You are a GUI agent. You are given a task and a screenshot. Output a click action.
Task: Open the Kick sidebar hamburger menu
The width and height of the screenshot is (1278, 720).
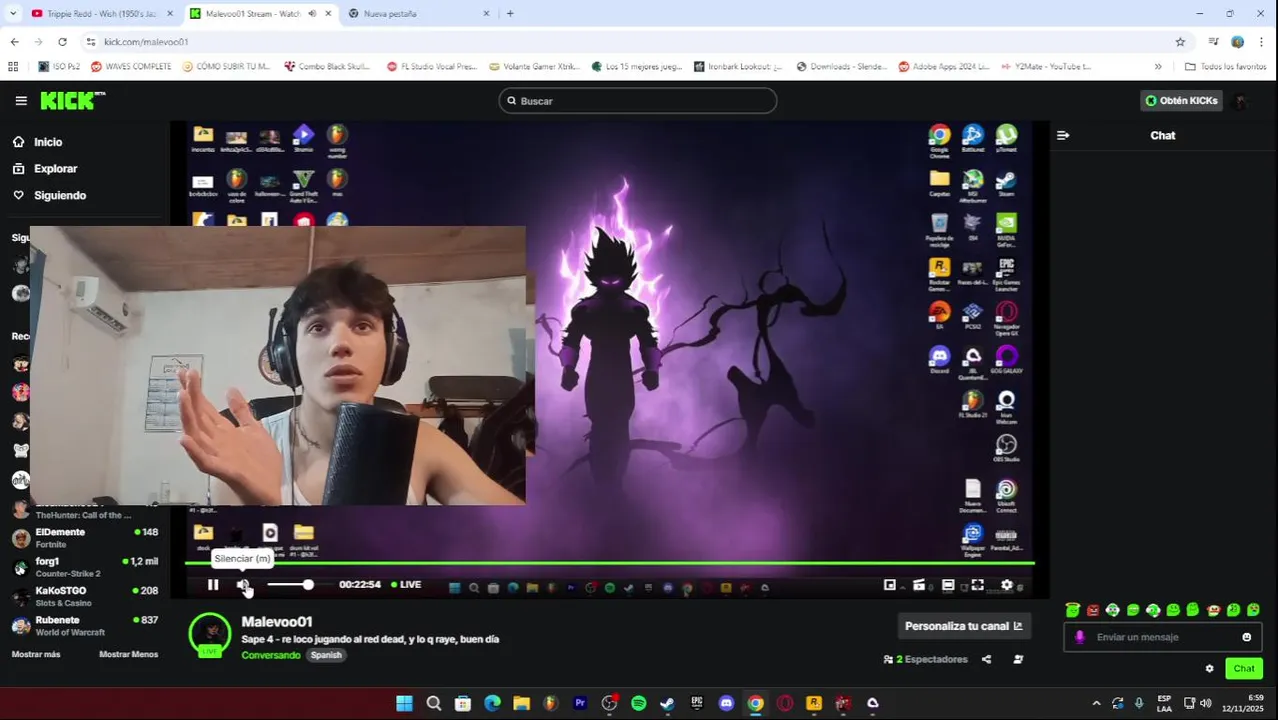(21, 101)
